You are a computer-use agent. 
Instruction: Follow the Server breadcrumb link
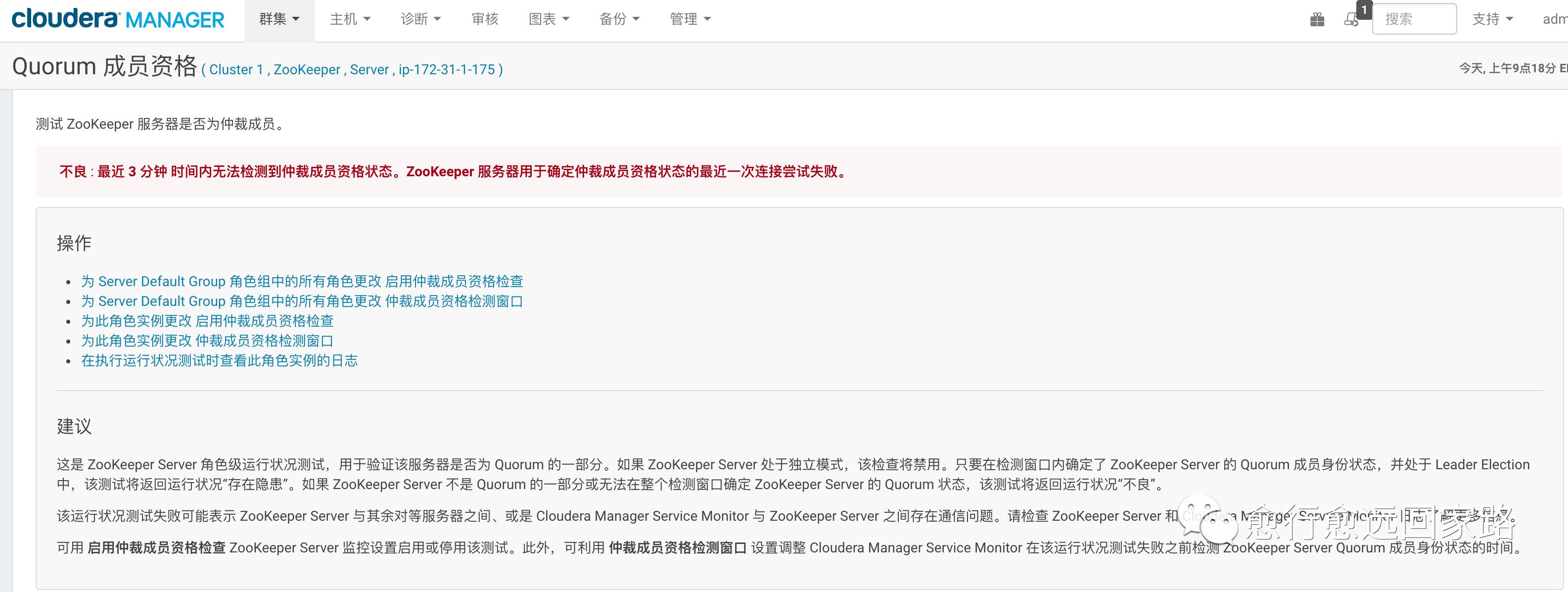369,69
